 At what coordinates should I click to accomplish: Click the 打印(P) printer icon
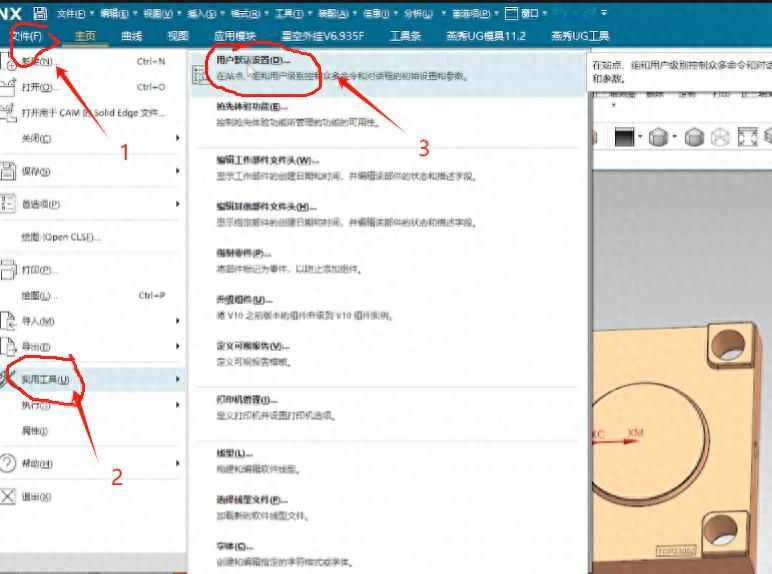tap(8, 270)
